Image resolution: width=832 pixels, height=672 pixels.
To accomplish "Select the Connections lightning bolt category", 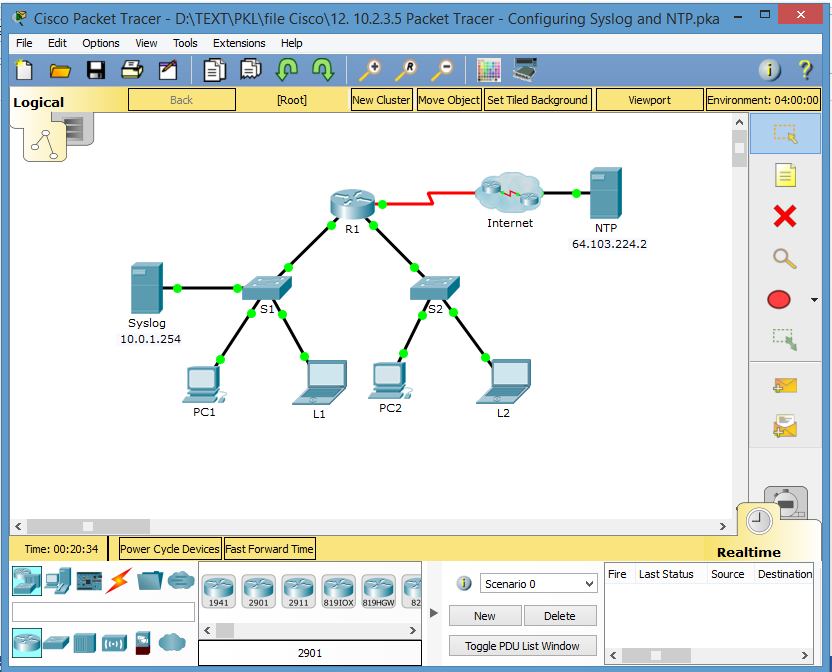I will [119, 581].
